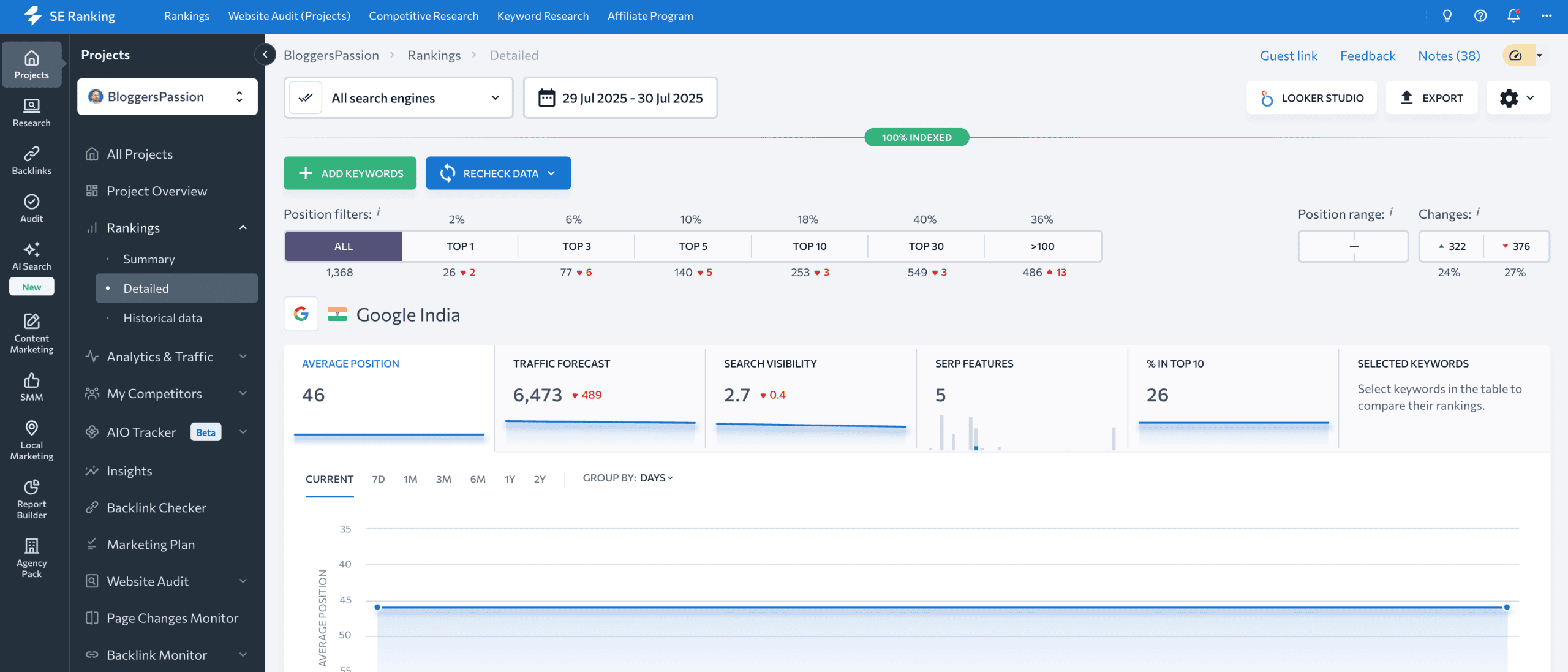This screenshot has height=672, width=1568.
Task: Switch chart to 1Y tab
Action: [x=510, y=479]
